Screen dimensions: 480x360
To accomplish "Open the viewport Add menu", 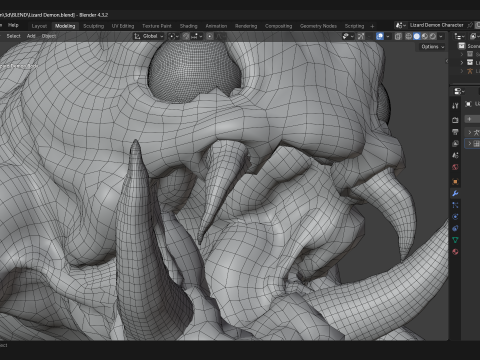I will tap(31, 36).
